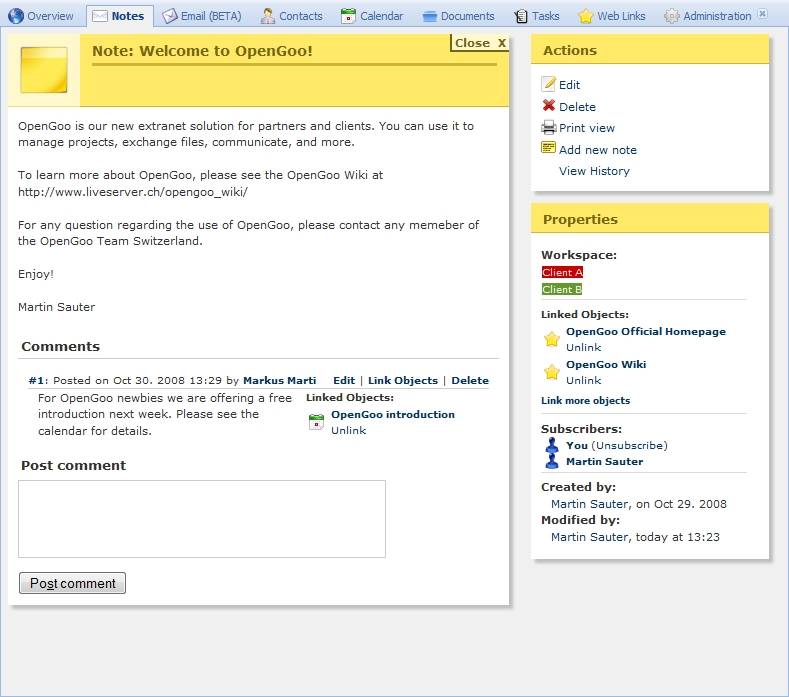This screenshot has width=789, height=697.
Task: Click the red X Delete icon
Action: 548,105
